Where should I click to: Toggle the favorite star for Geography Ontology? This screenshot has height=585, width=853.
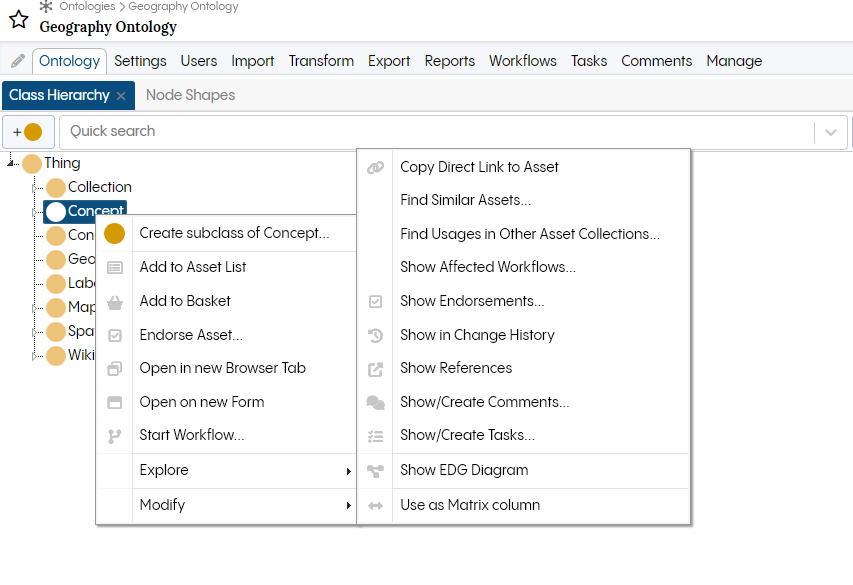pos(18,19)
